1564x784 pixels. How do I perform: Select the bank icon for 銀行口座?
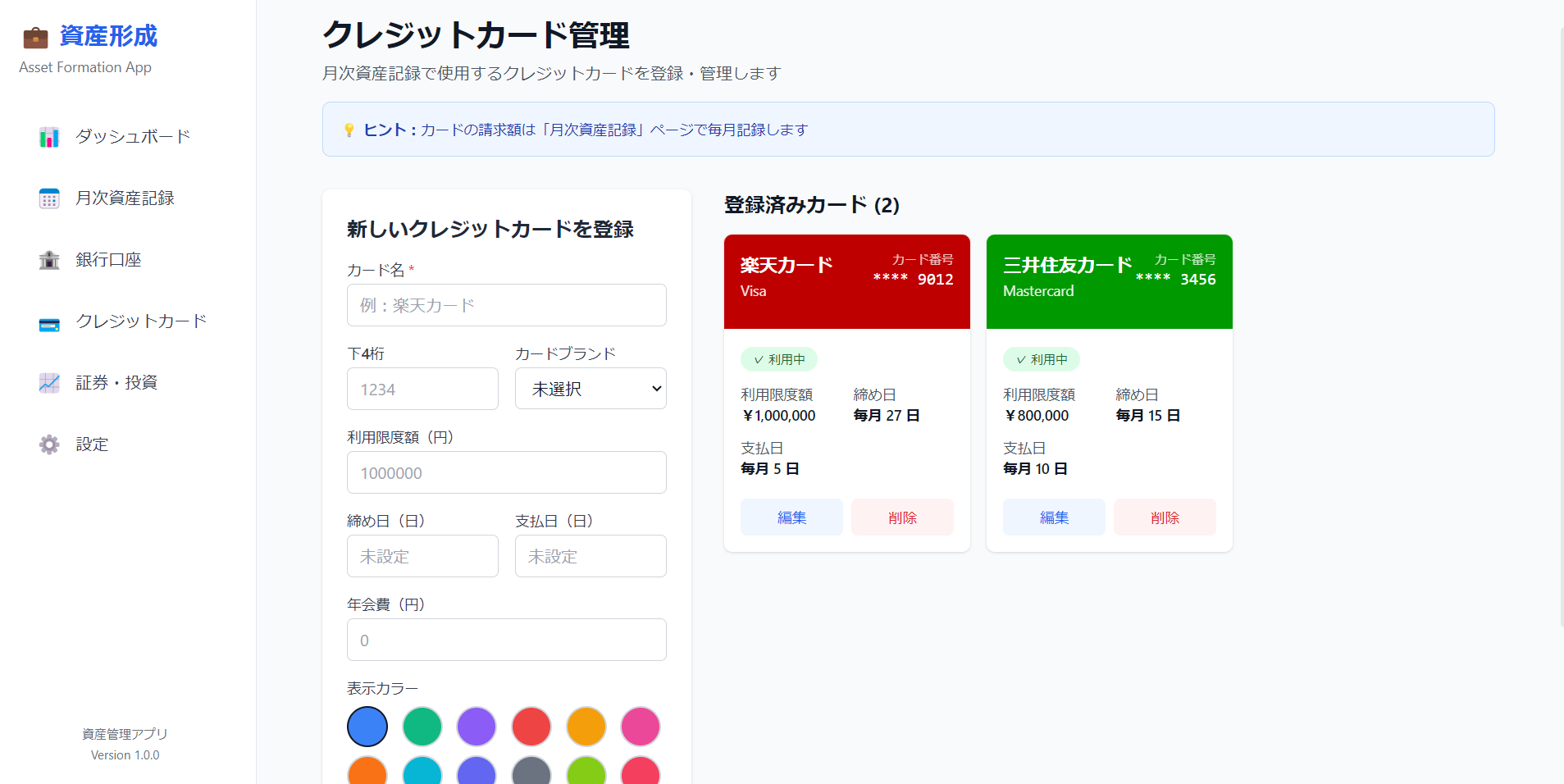pos(49,259)
